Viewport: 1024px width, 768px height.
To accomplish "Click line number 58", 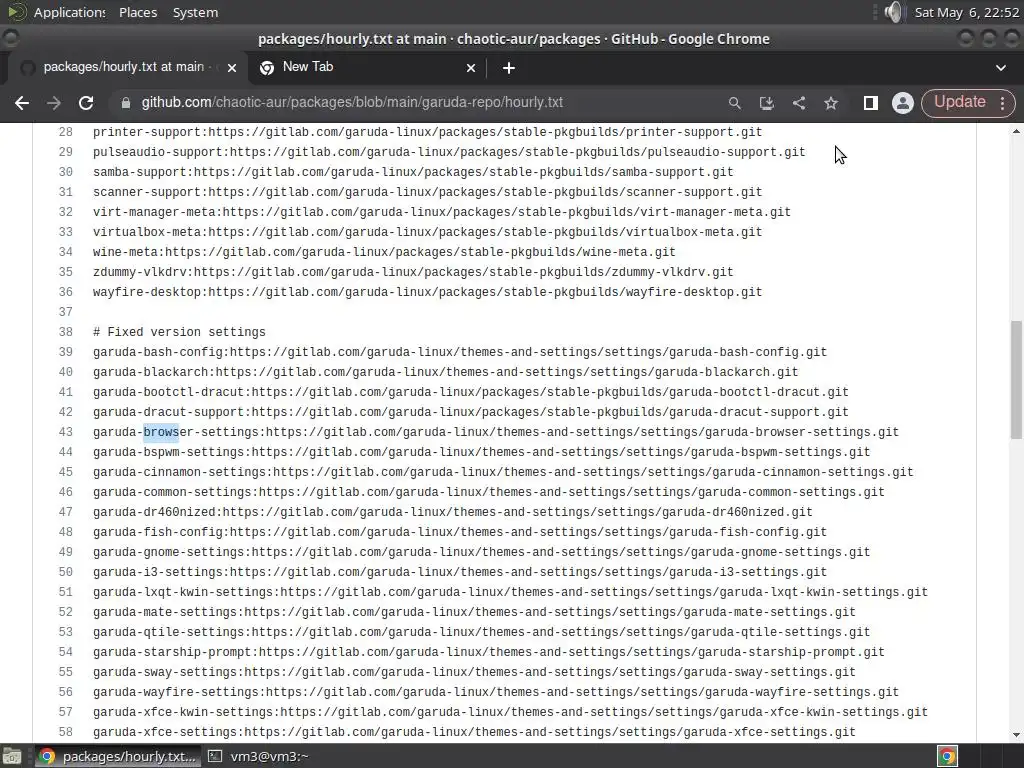I will coord(65,732).
